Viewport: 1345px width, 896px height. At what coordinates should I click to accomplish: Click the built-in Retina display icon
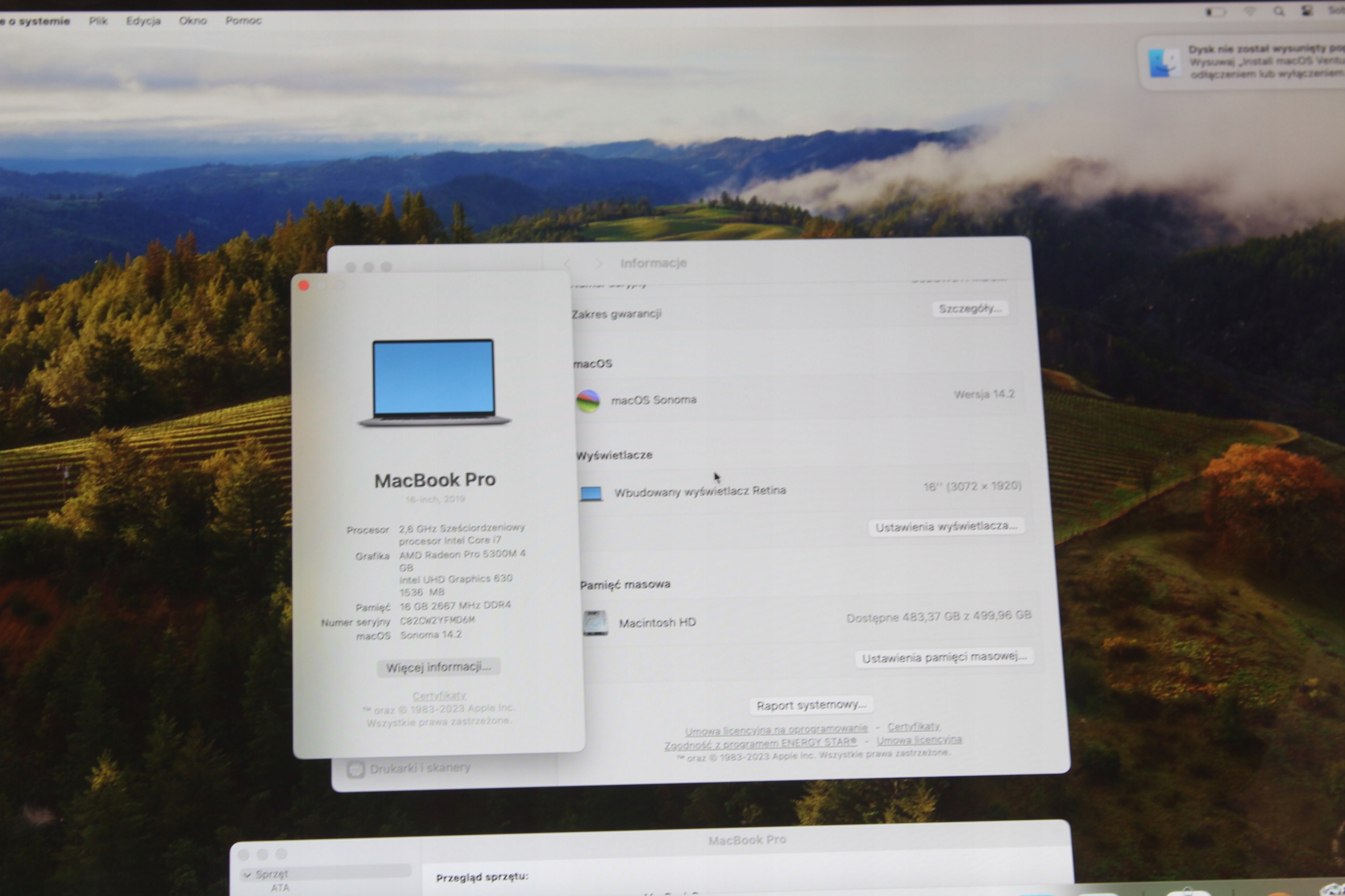tap(591, 493)
